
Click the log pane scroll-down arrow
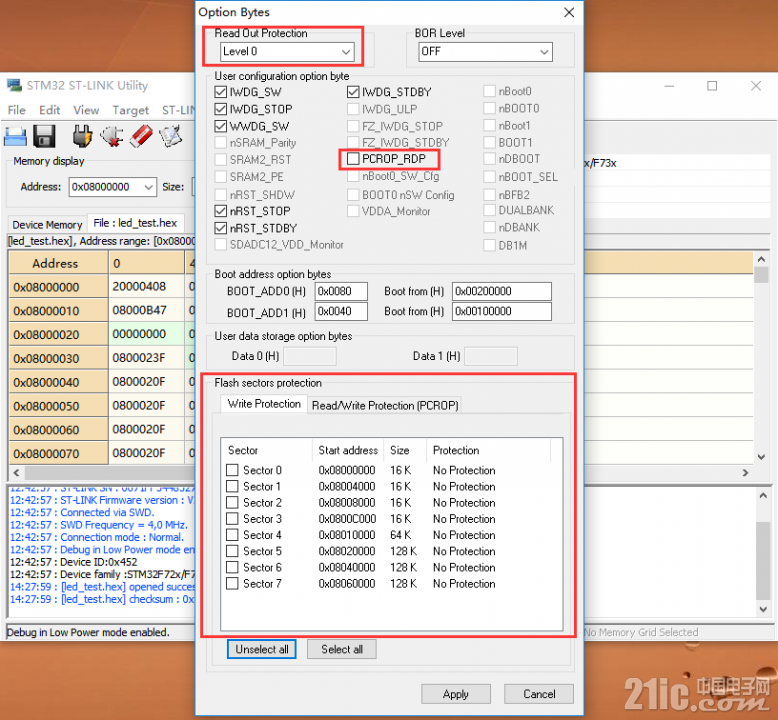(x=763, y=609)
